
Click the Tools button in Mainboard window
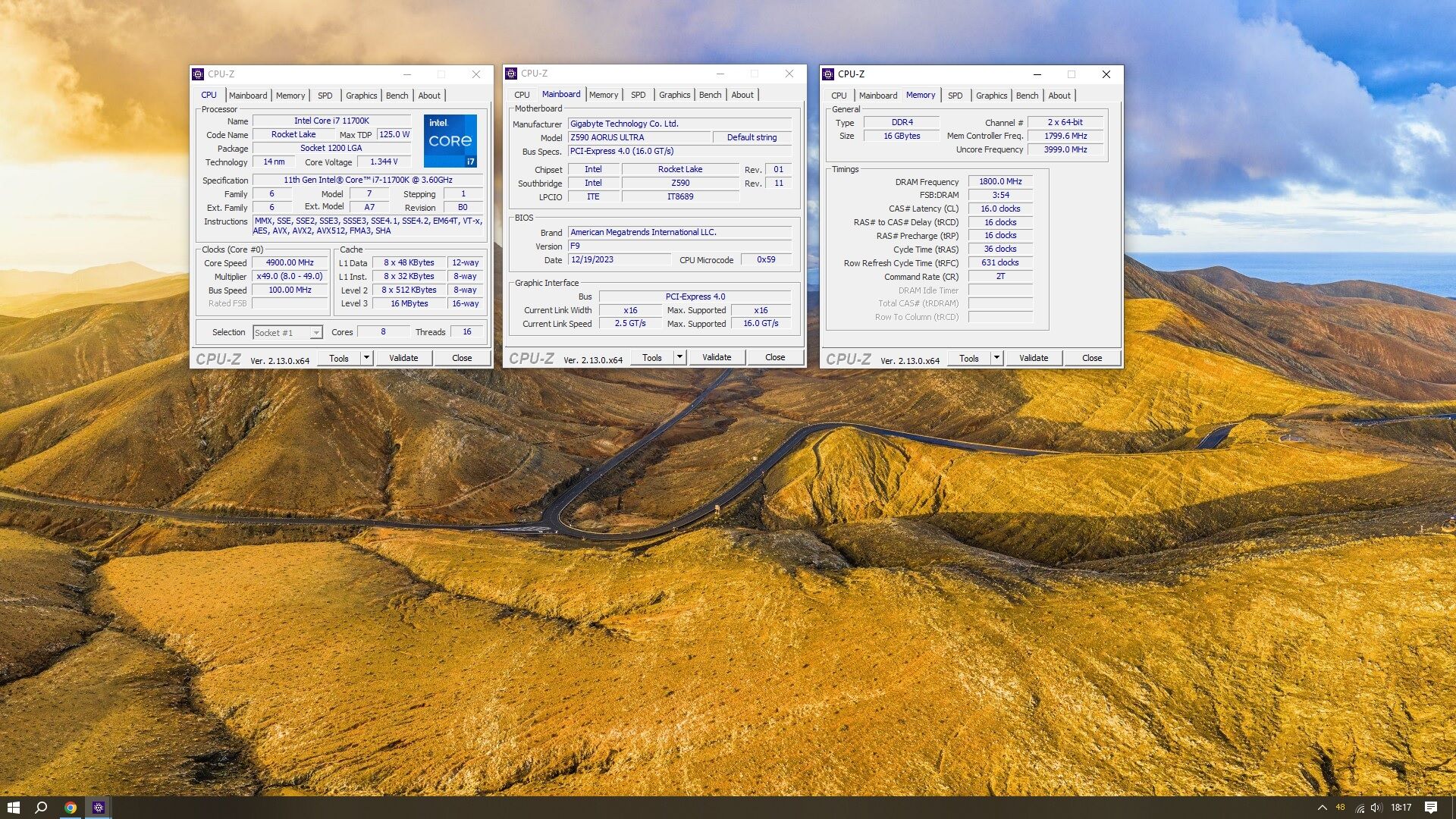651,357
